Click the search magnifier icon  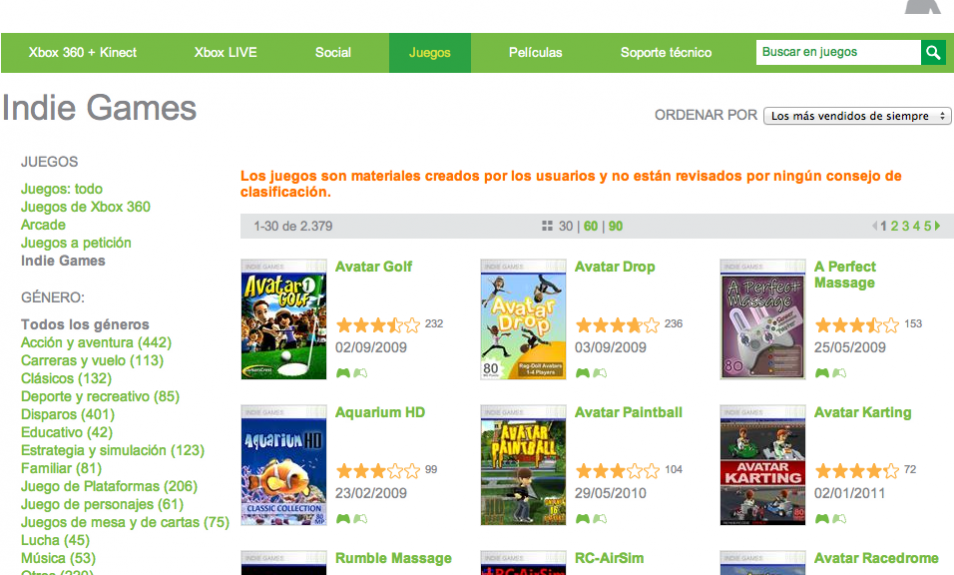[933, 52]
